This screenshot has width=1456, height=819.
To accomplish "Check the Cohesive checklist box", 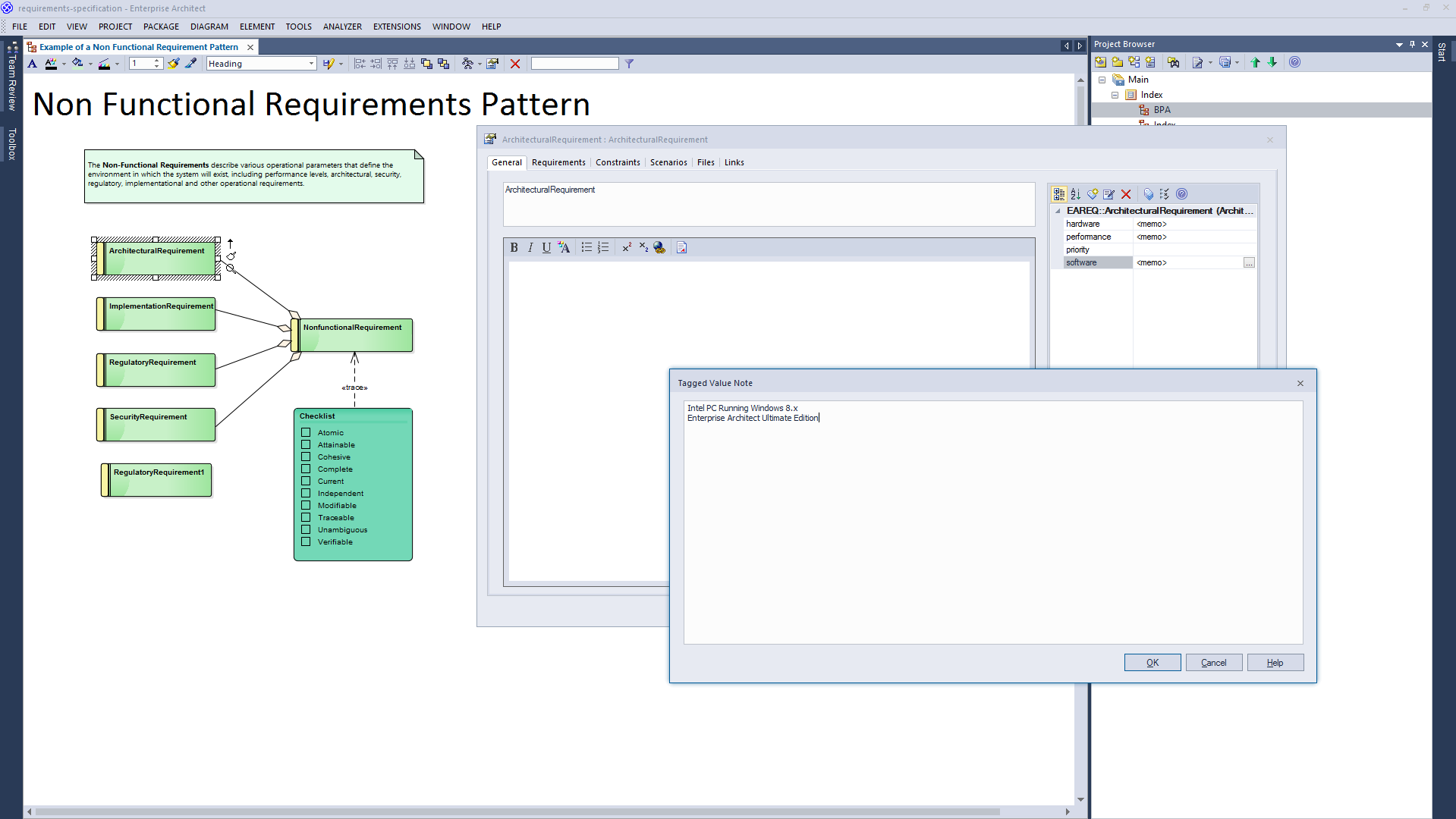I will coord(306,457).
